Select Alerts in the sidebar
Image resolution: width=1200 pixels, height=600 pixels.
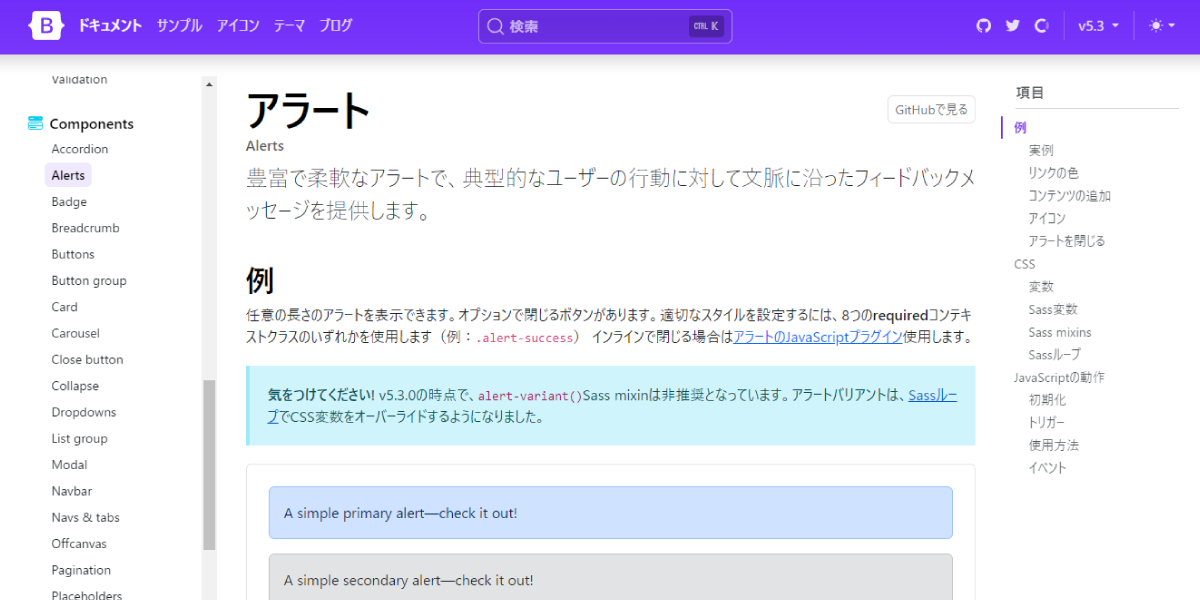[68, 175]
